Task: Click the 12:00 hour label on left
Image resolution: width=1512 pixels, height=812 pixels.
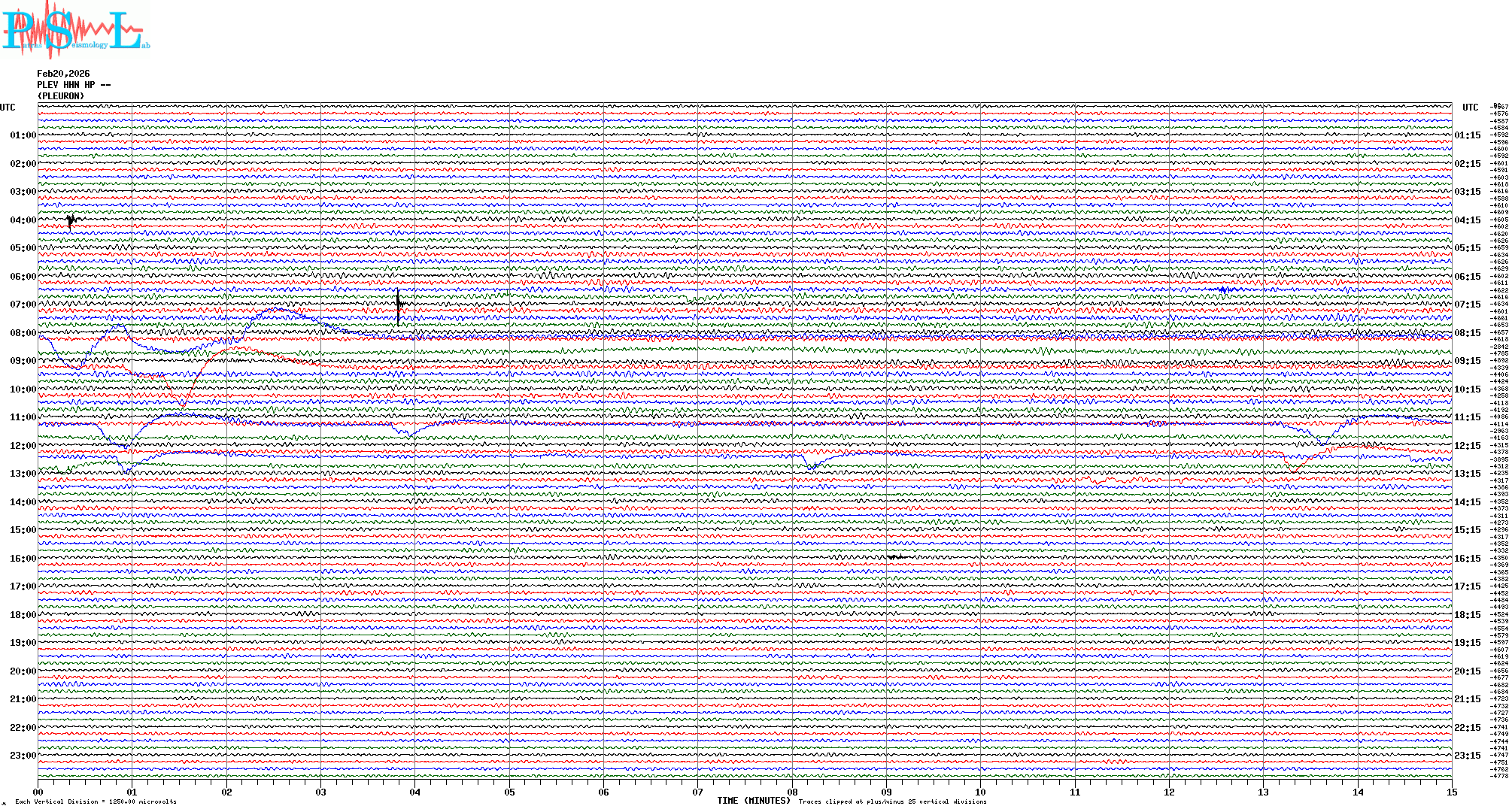Action: pos(23,446)
